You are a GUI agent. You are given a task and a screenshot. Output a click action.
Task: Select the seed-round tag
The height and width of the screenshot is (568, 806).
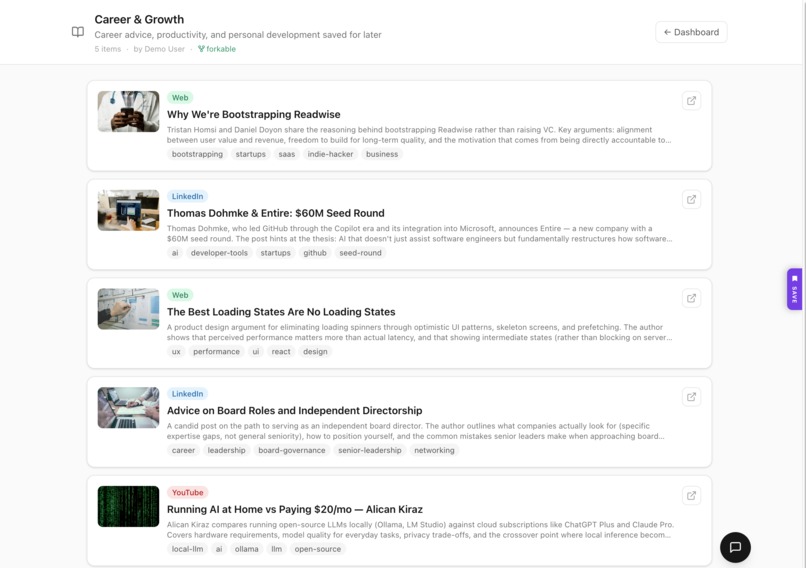[360, 253]
